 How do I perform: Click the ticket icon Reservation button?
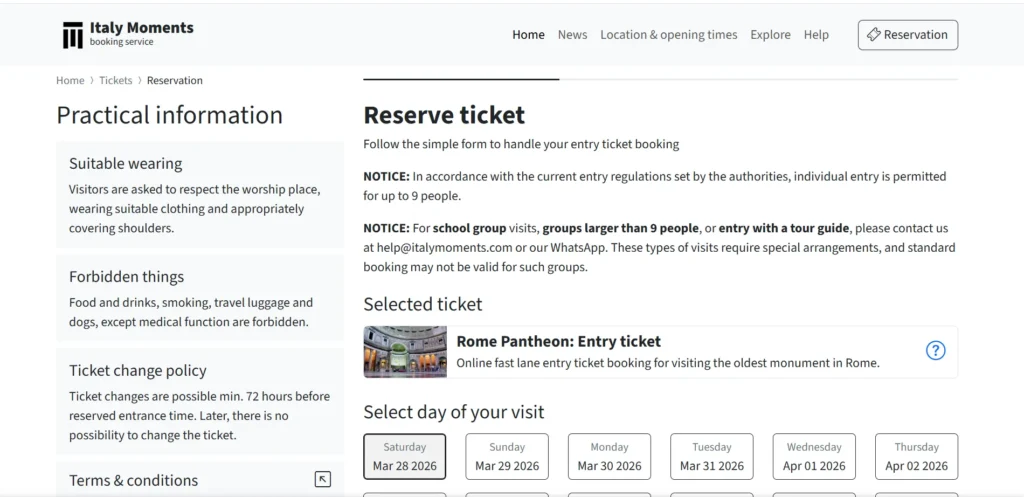click(907, 35)
